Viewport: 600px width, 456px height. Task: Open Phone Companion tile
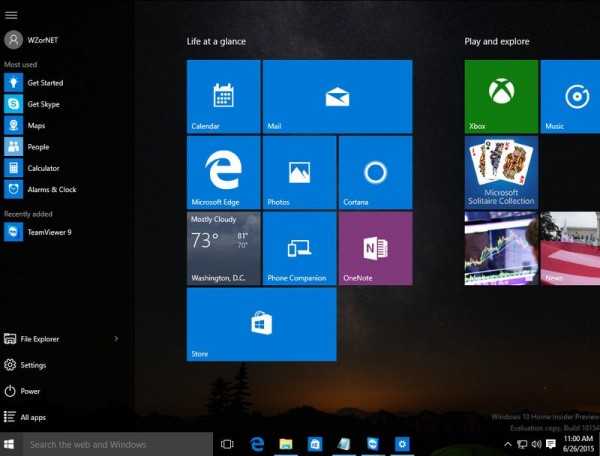[x=300, y=248]
